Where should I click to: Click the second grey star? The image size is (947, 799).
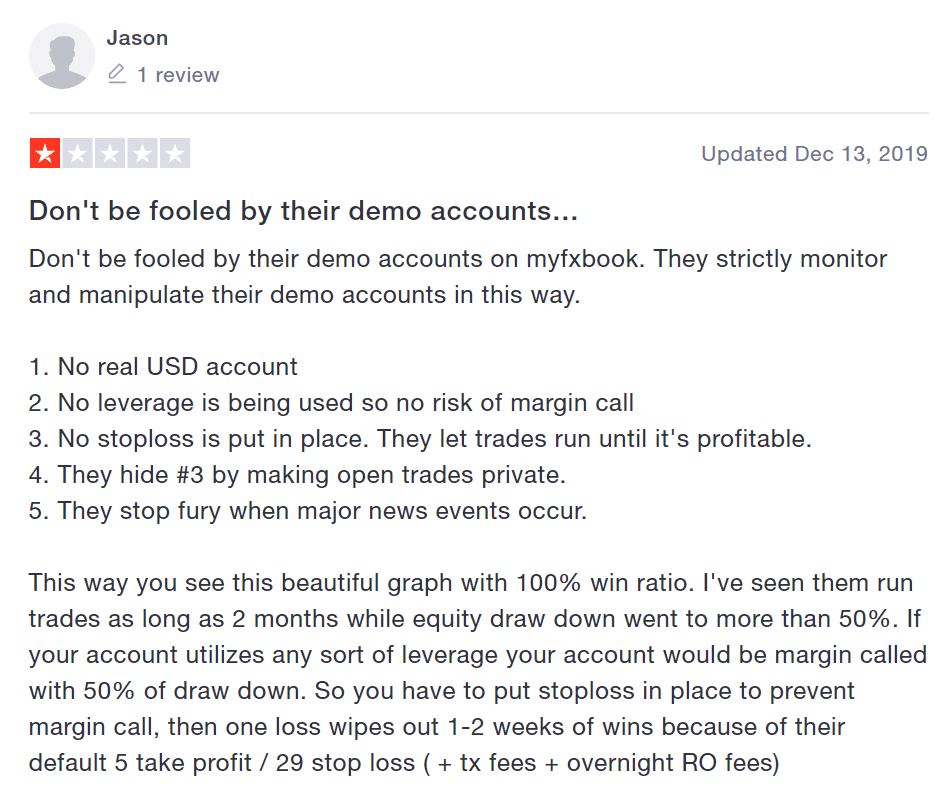pyautogui.click(x=77, y=153)
